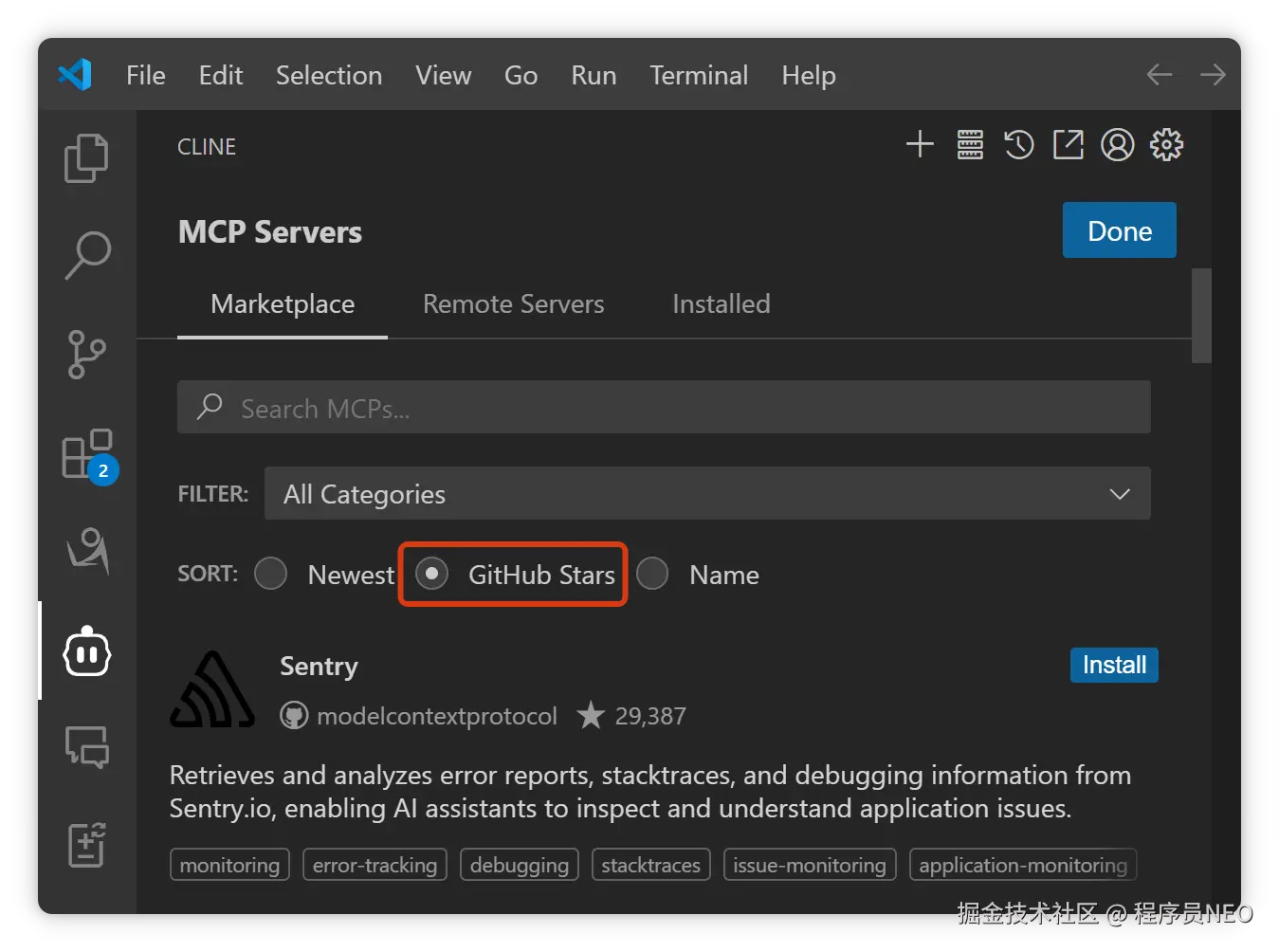
Task: Click the stacktraces tag
Action: click(x=650, y=865)
